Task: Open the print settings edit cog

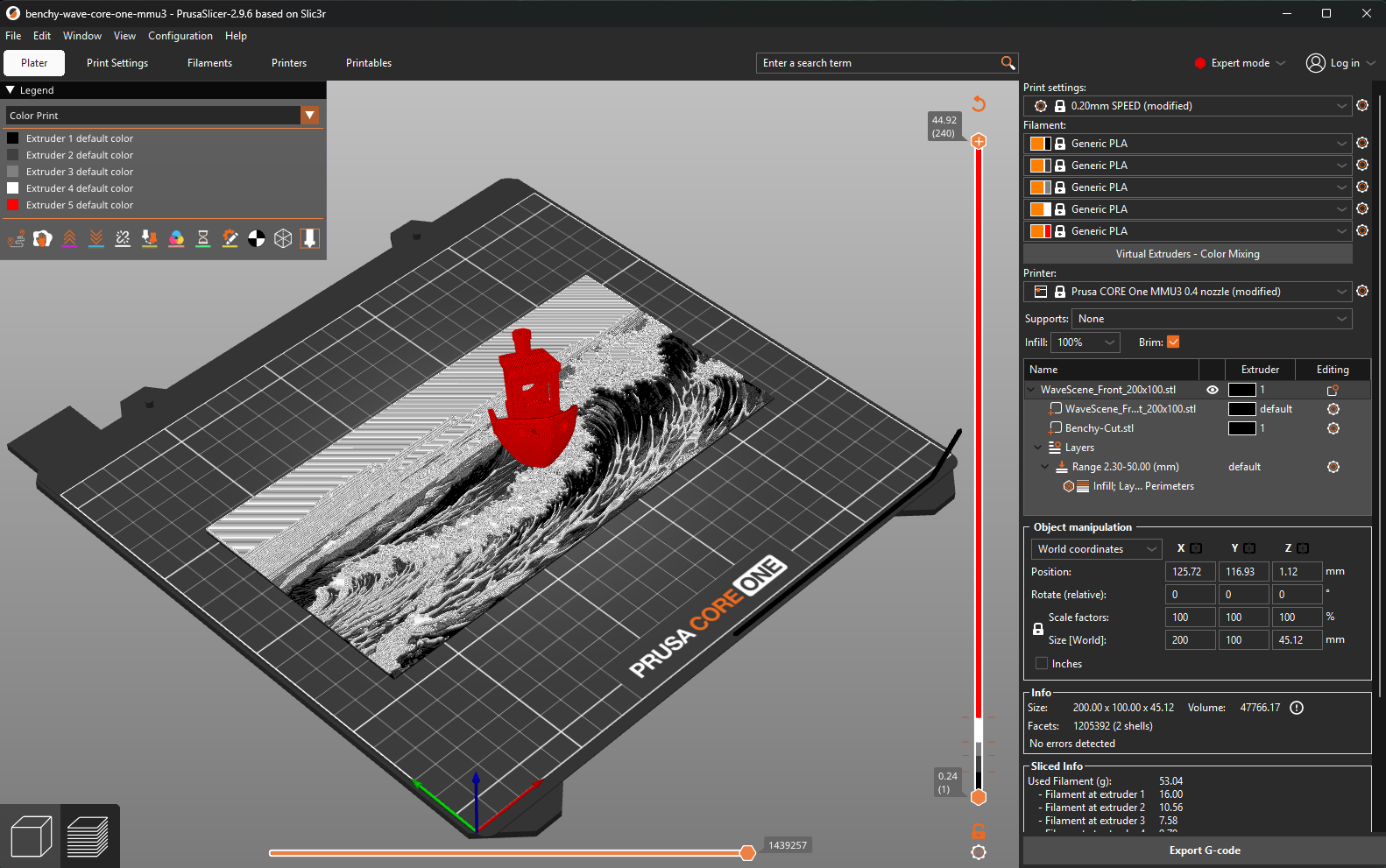Action: tap(1362, 106)
